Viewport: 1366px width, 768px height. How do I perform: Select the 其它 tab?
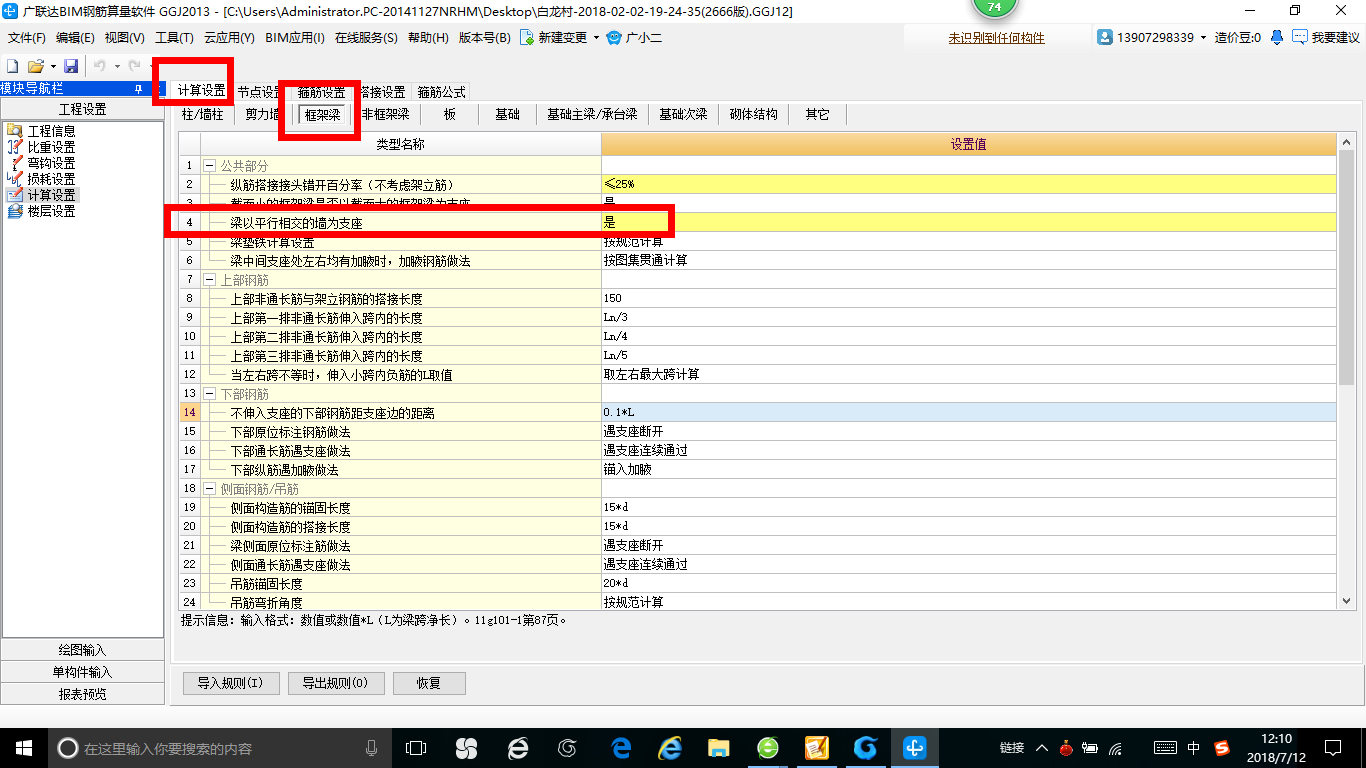point(817,115)
